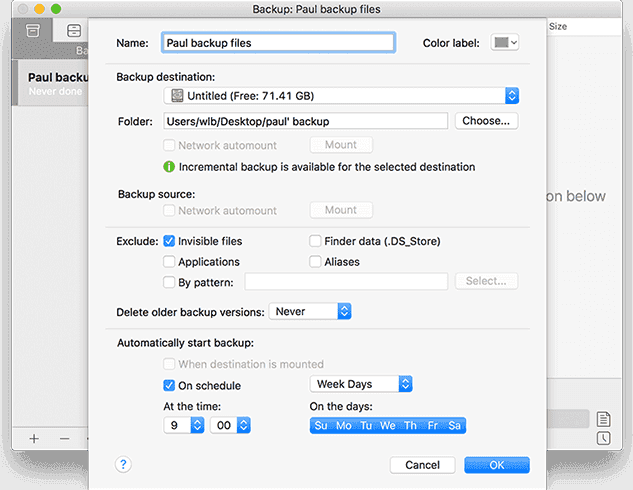Screen dimensions: 633x490
Task: Open the Week Days schedule dropdown
Action: tap(361, 384)
